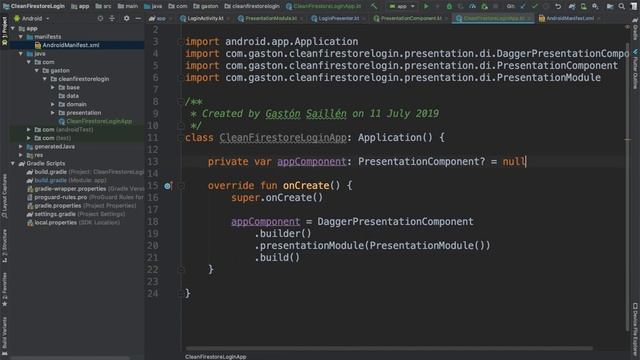
Task: Open the Layout Captures side tab
Action: tap(4, 196)
